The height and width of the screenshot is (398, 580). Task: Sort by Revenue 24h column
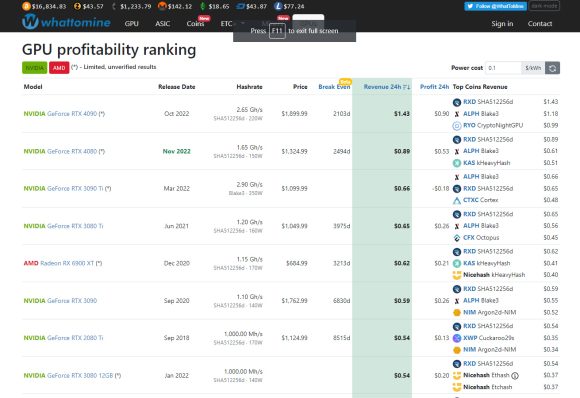coord(387,87)
